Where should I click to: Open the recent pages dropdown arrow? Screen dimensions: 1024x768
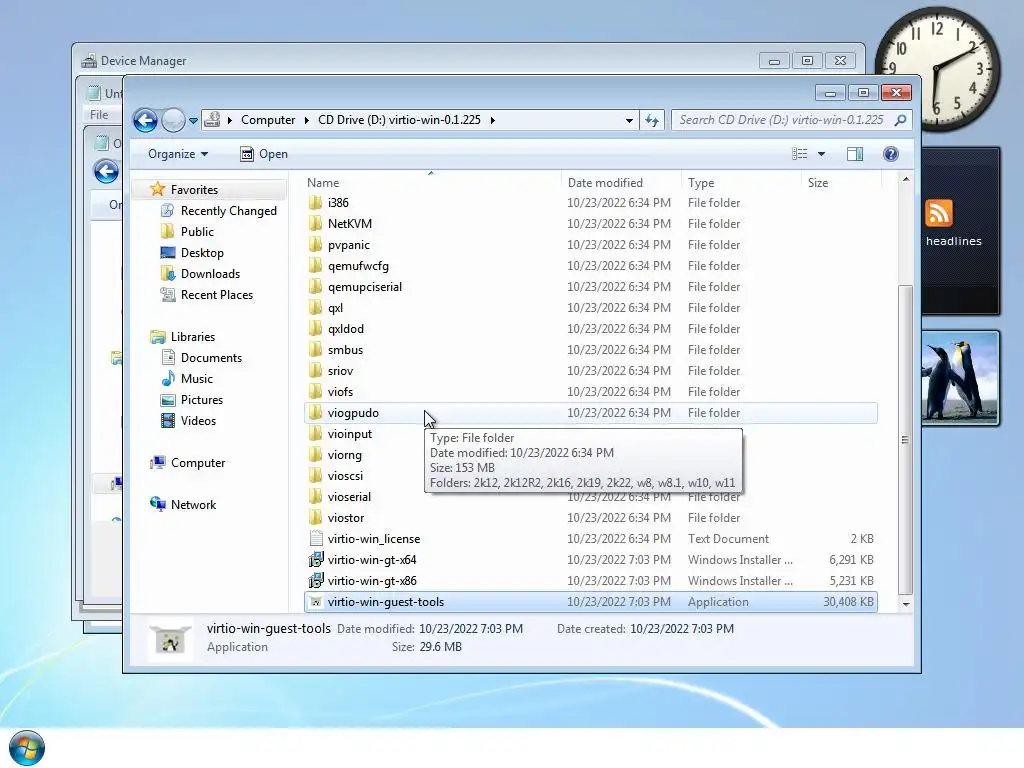click(x=193, y=120)
